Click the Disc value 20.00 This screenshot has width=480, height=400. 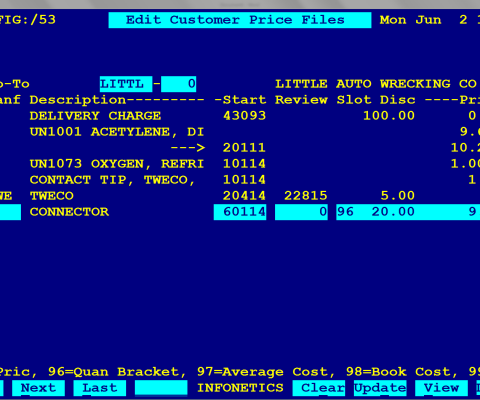point(393,212)
